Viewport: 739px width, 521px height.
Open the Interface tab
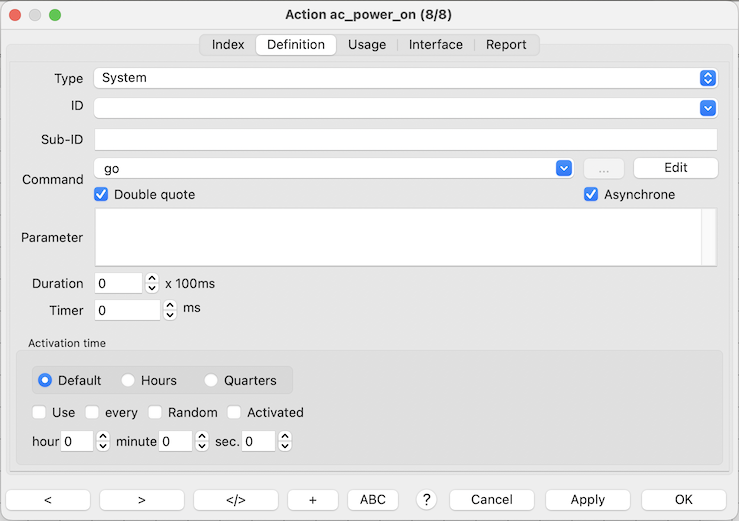[436, 44]
